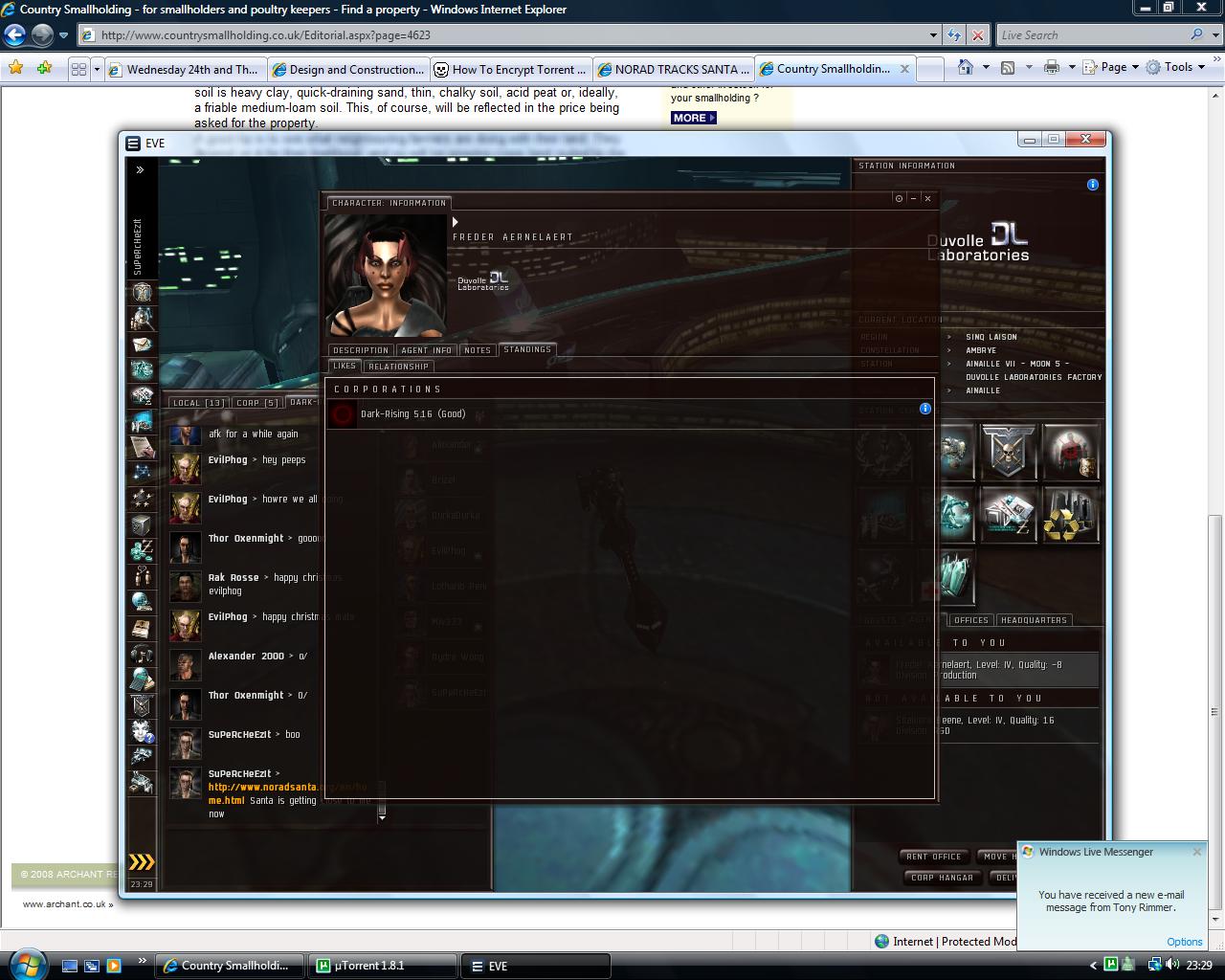The height and width of the screenshot is (980, 1225).
Task: Switch to the Description tab
Action: (360, 350)
